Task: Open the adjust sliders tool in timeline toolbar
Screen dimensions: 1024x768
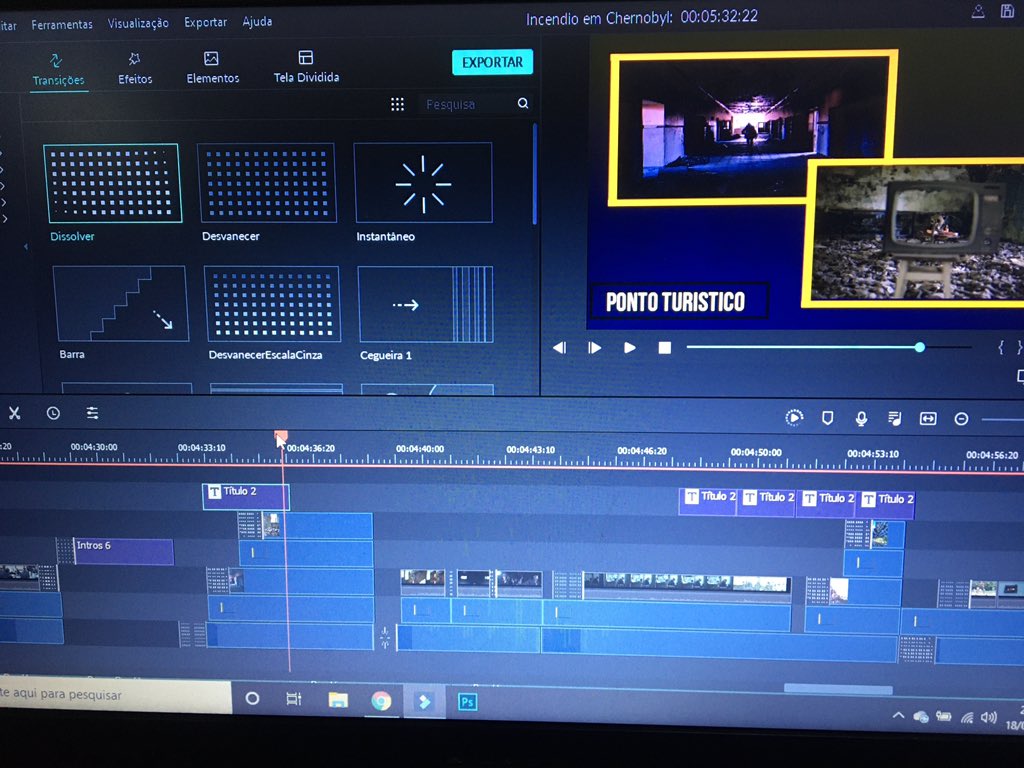Action: (92, 413)
